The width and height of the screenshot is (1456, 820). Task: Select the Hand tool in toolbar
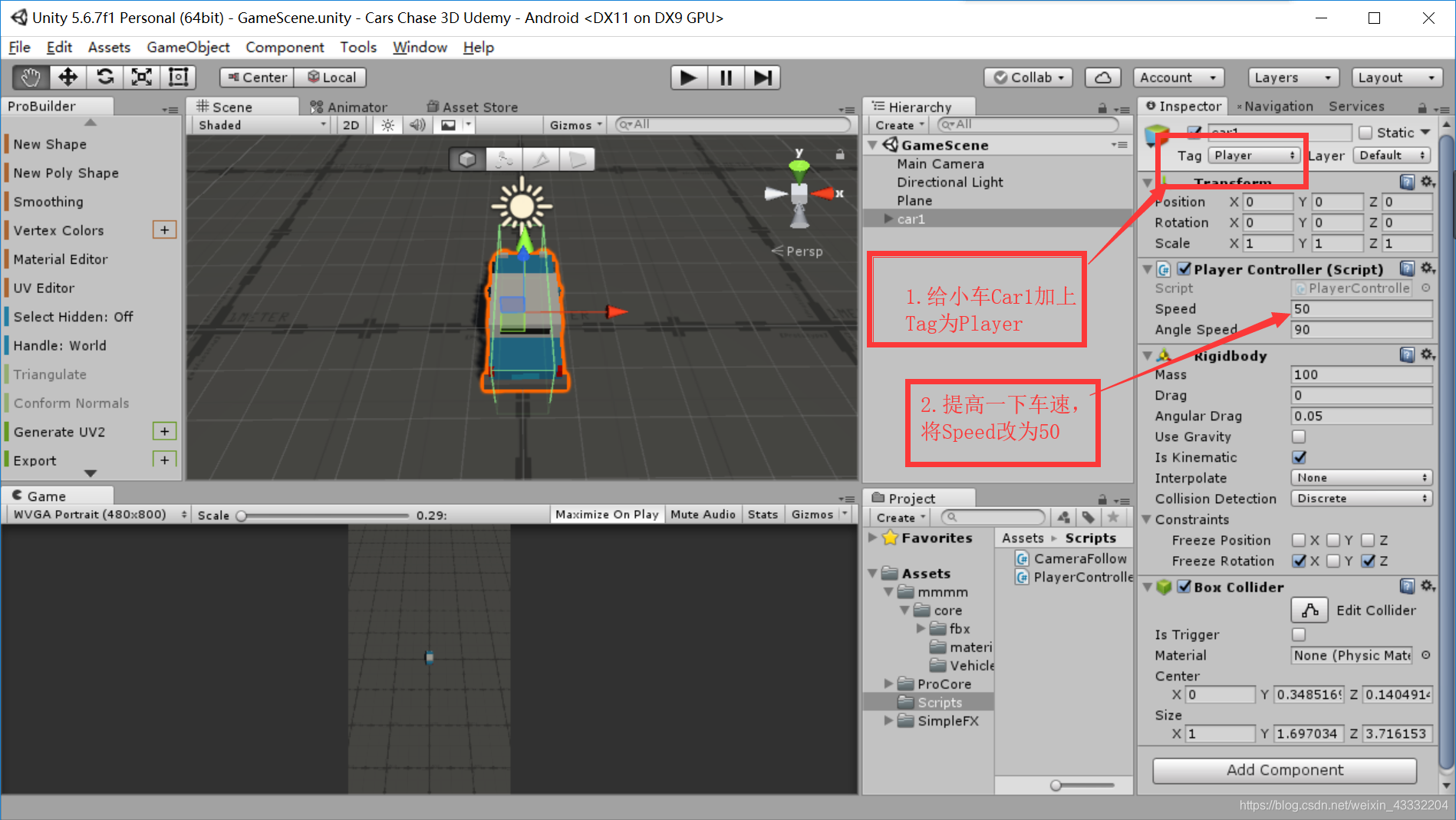pos(31,77)
